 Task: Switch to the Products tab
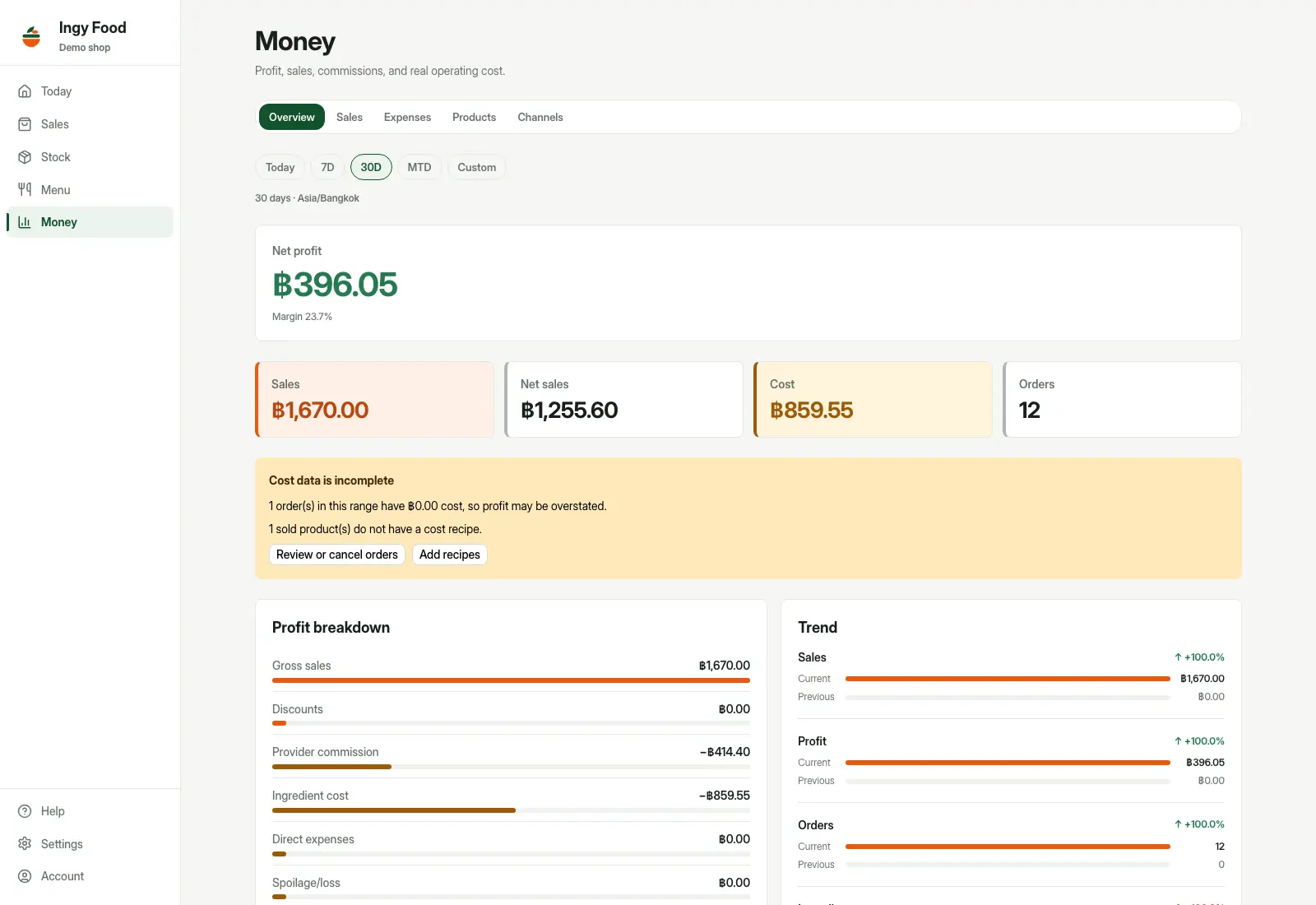tap(474, 117)
